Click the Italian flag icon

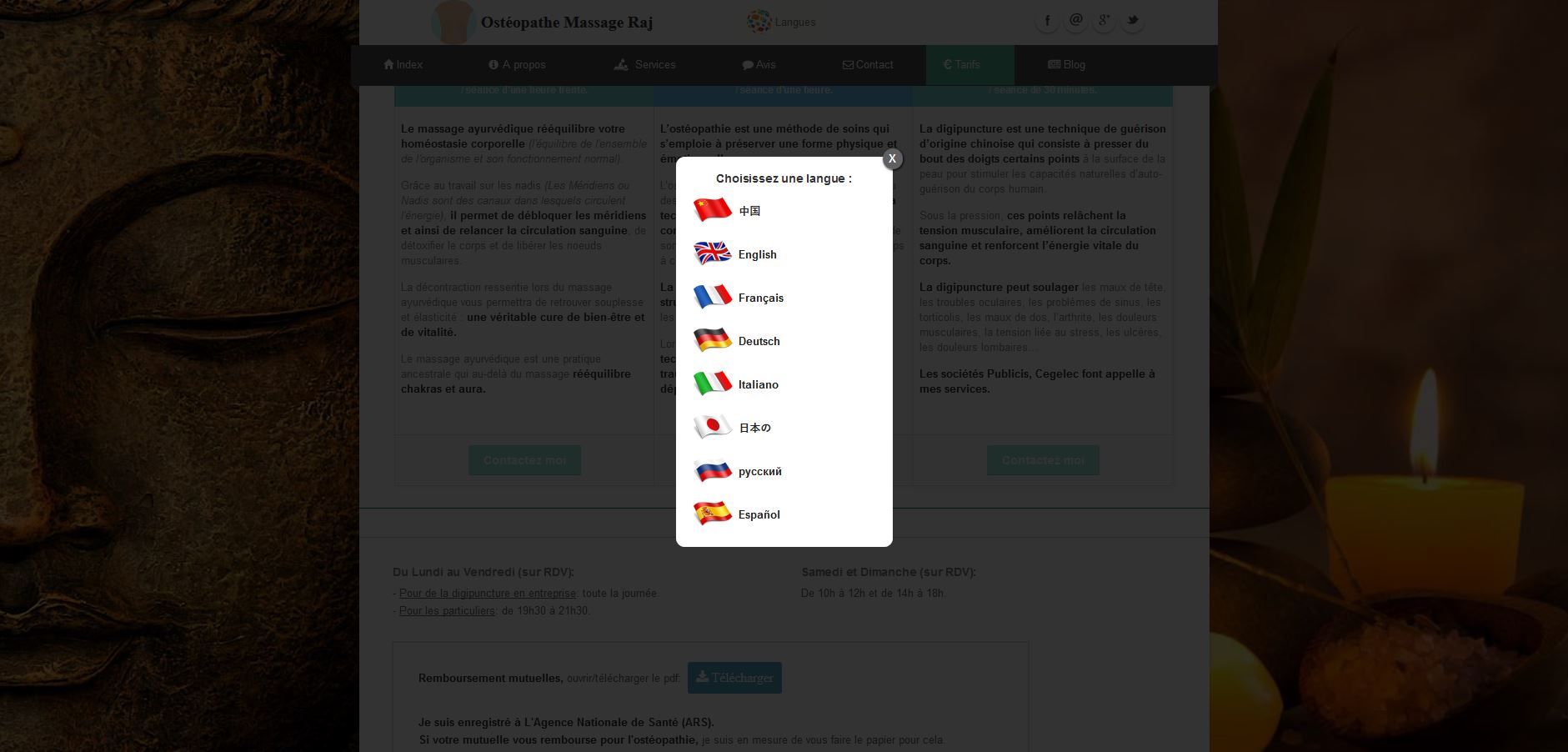[713, 383]
